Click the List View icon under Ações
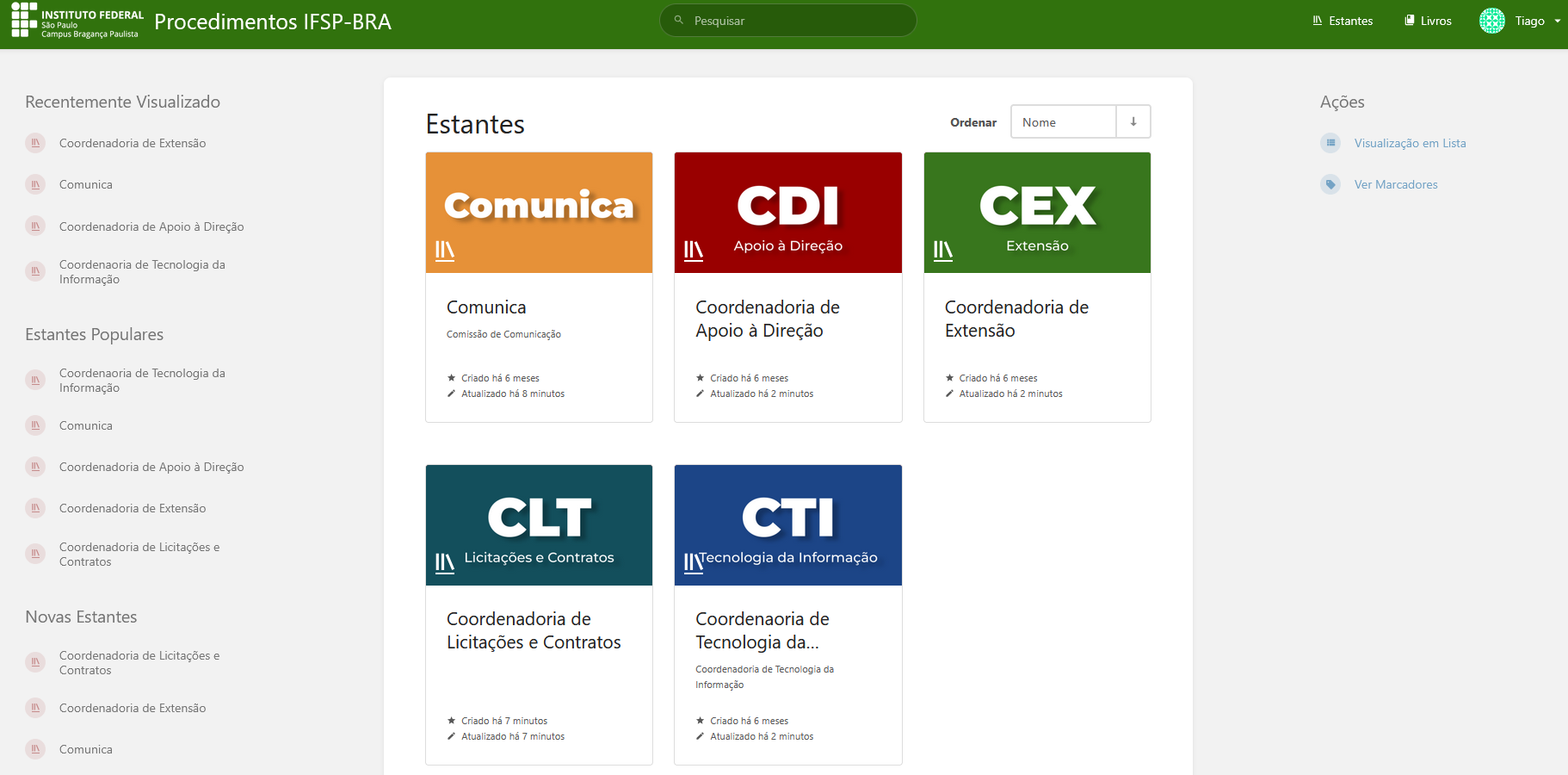1568x775 pixels. (x=1330, y=143)
